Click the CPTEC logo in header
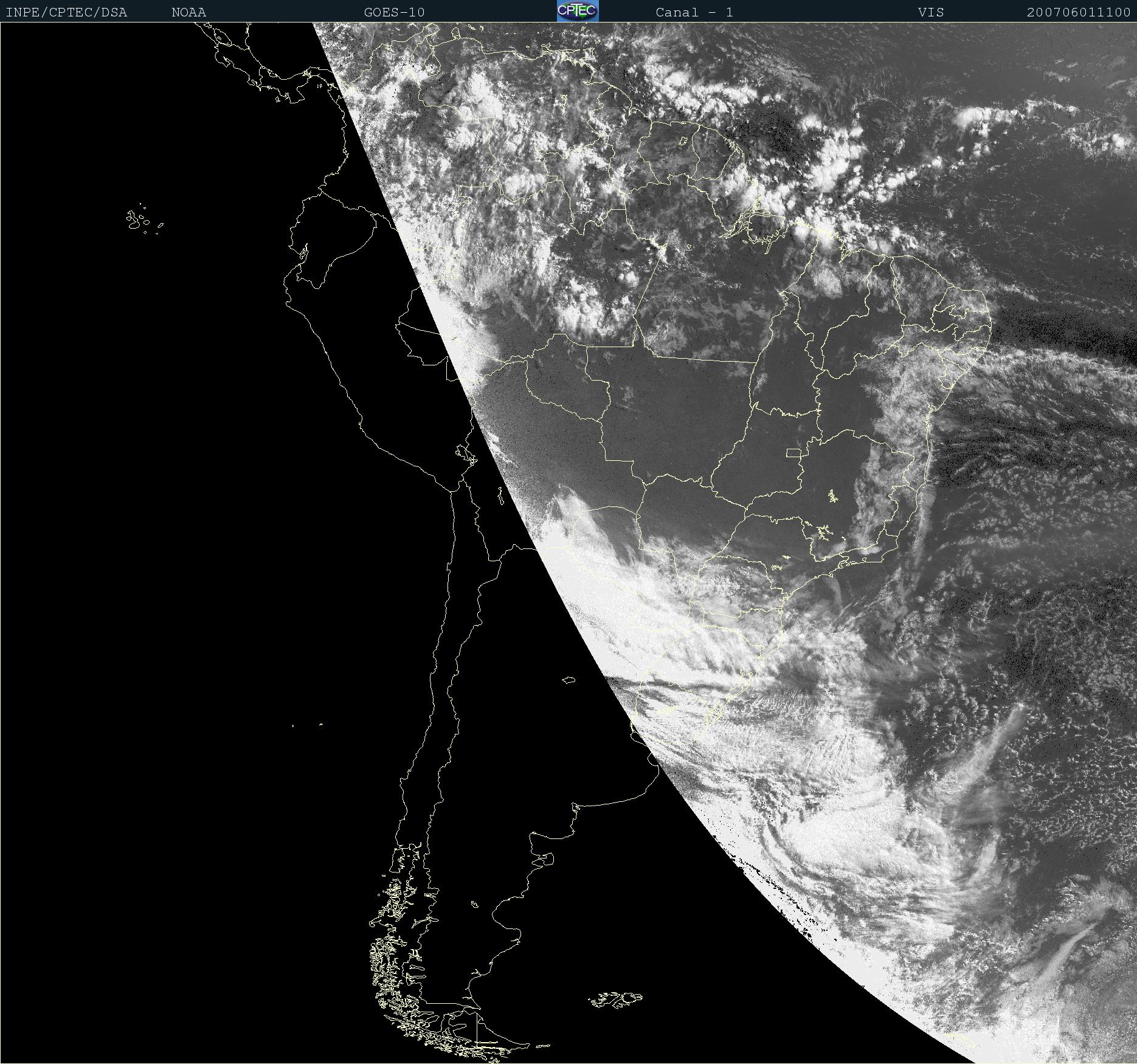Image resolution: width=1137 pixels, height=1064 pixels. point(578,11)
